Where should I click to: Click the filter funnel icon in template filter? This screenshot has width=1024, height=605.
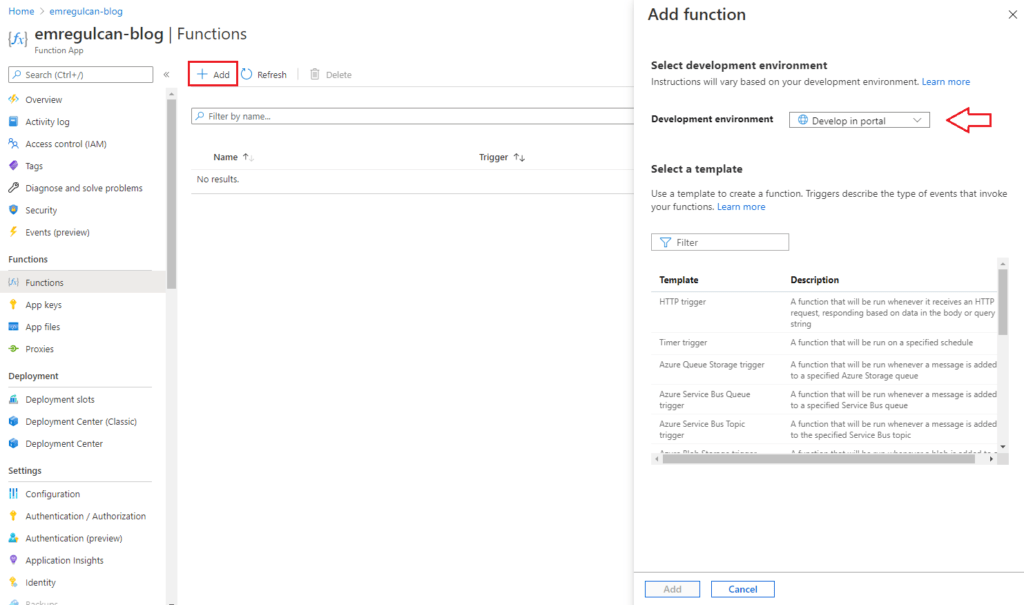click(x=665, y=242)
